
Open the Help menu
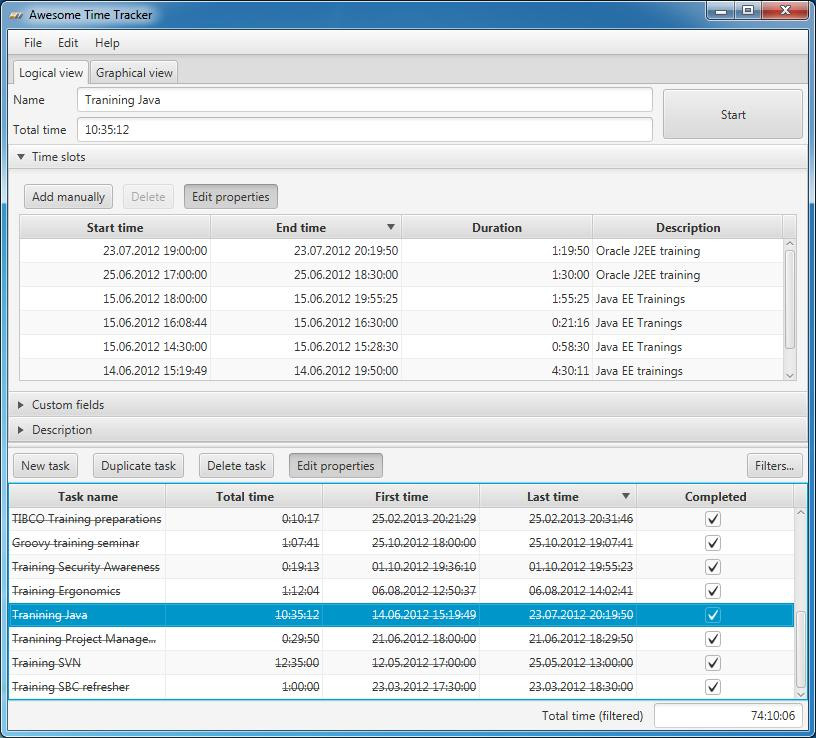tap(107, 43)
